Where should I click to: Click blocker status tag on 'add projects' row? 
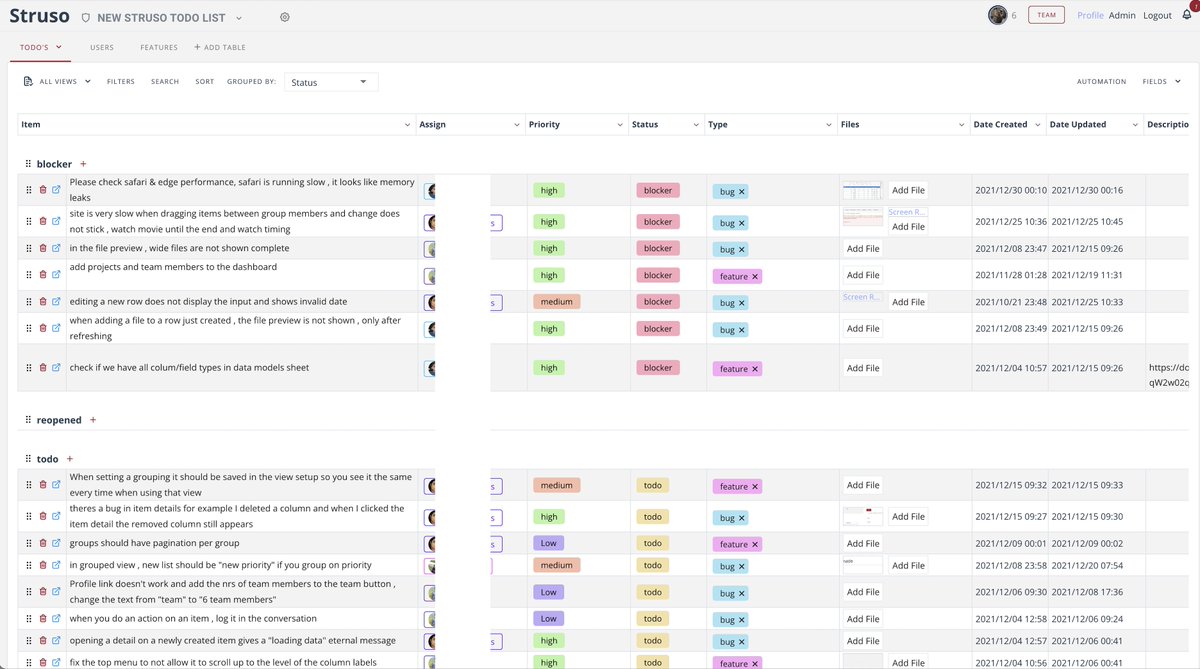(x=658, y=275)
